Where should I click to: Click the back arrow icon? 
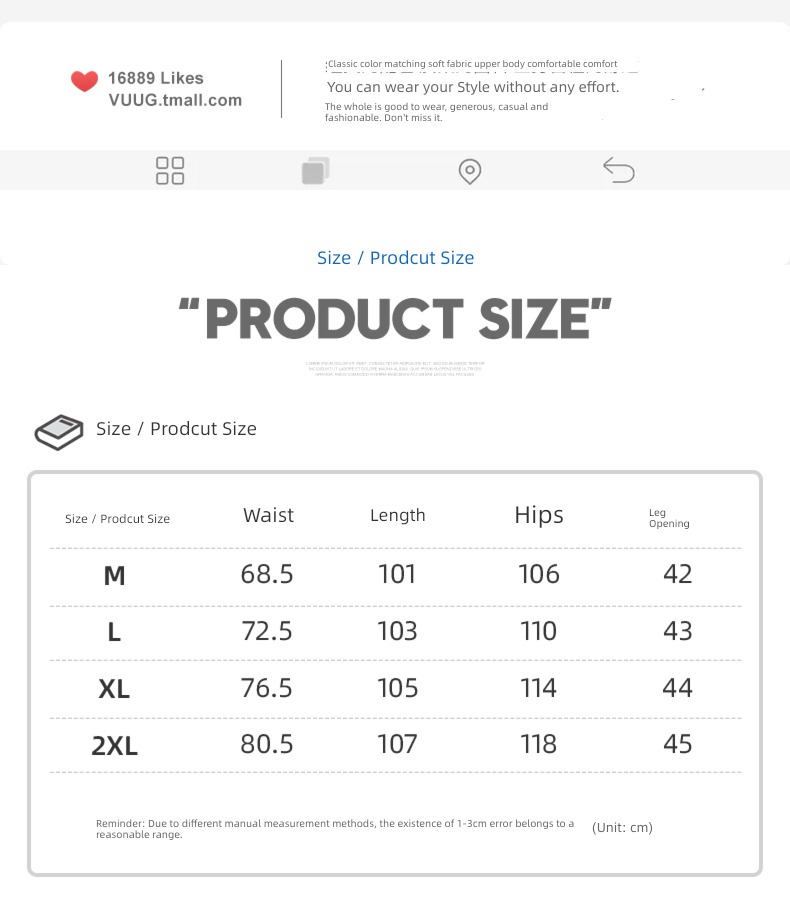click(619, 170)
